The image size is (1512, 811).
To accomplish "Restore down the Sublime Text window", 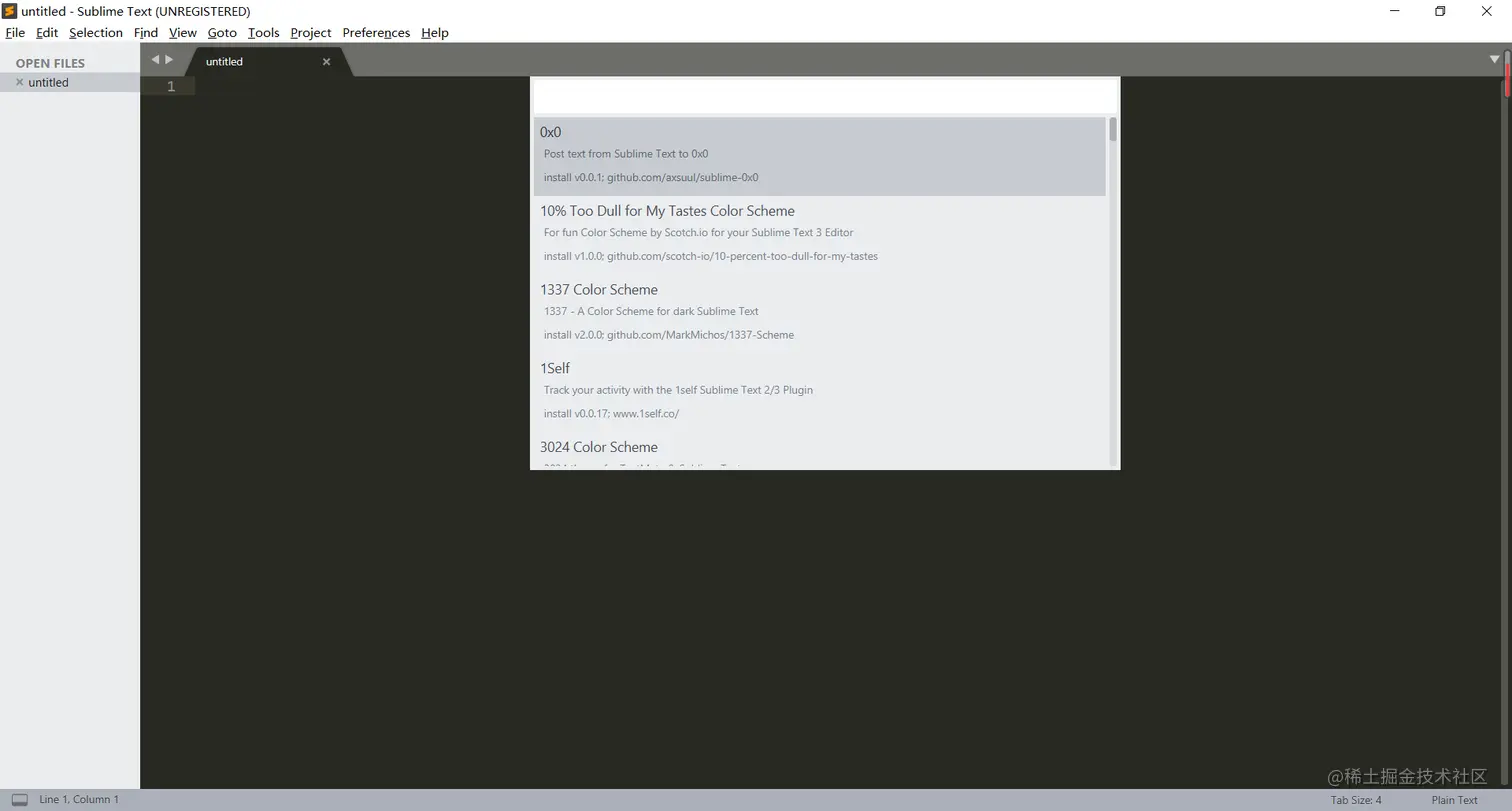I will point(1440,11).
